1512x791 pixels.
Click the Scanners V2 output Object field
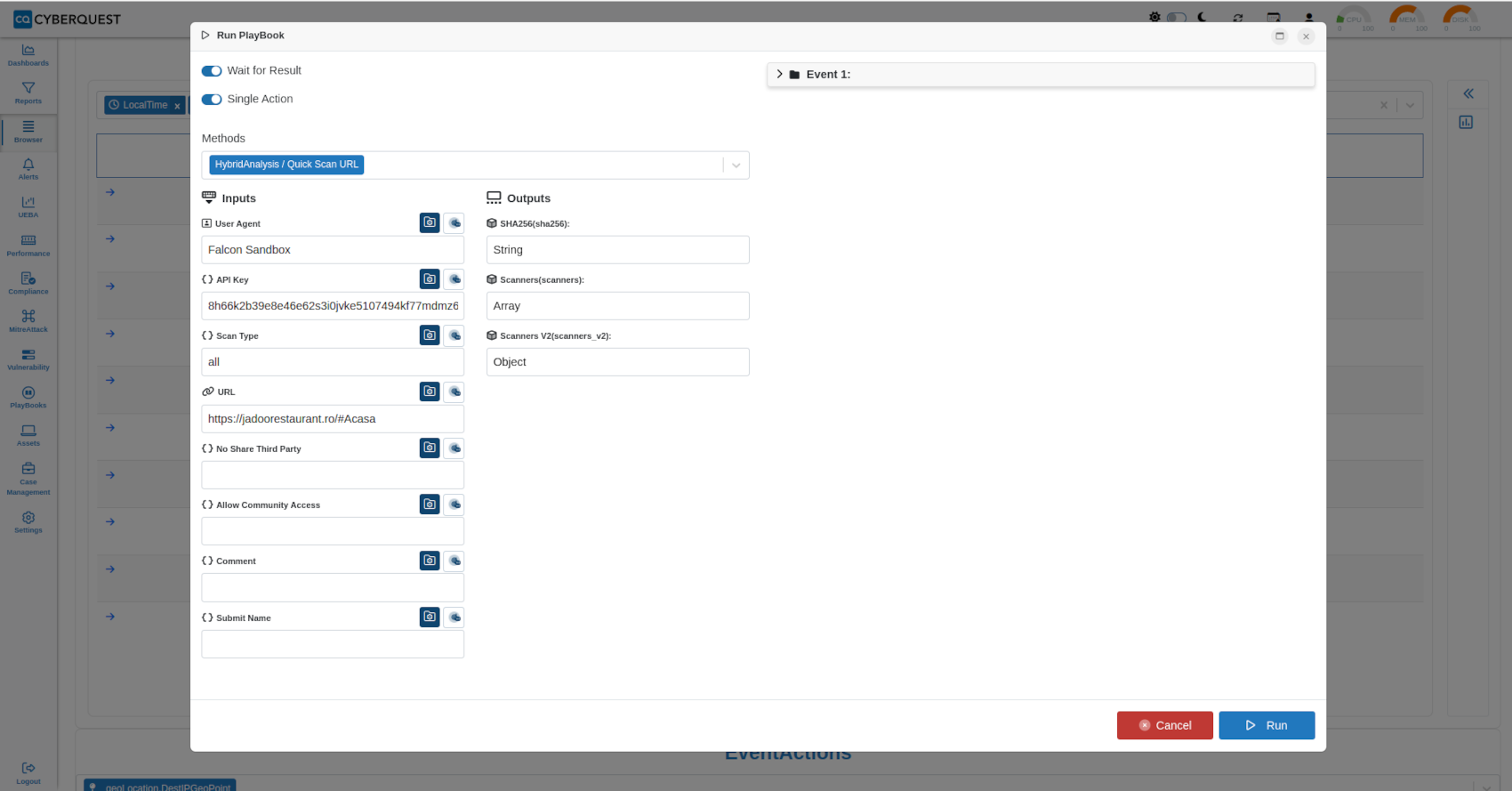(x=618, y=362)
